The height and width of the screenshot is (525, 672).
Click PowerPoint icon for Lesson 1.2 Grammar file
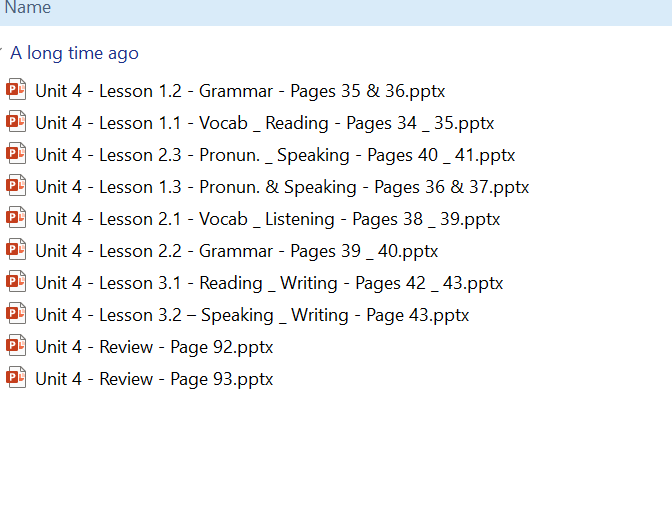(x=16, y=91)
